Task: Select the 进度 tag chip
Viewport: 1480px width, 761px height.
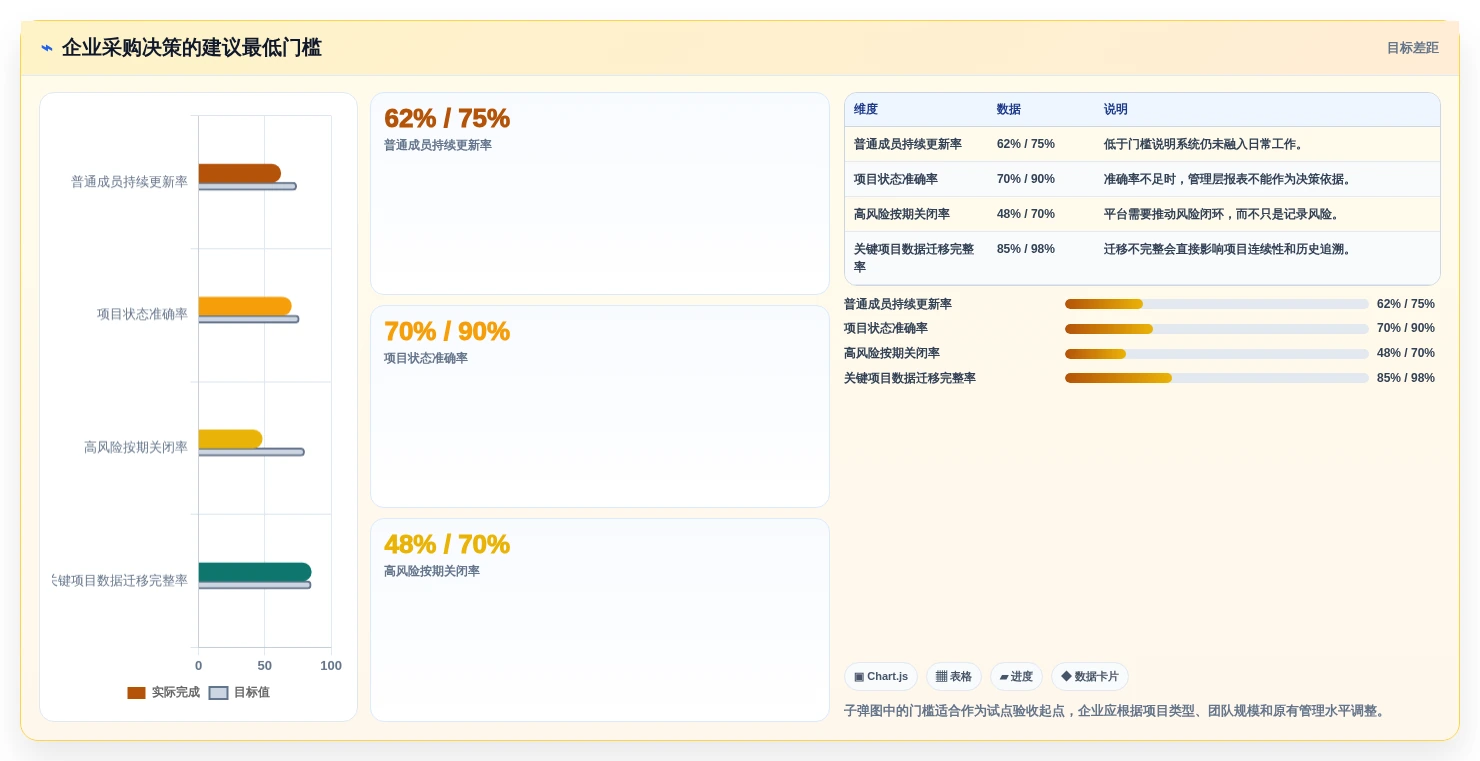Action: point(1016,677)
